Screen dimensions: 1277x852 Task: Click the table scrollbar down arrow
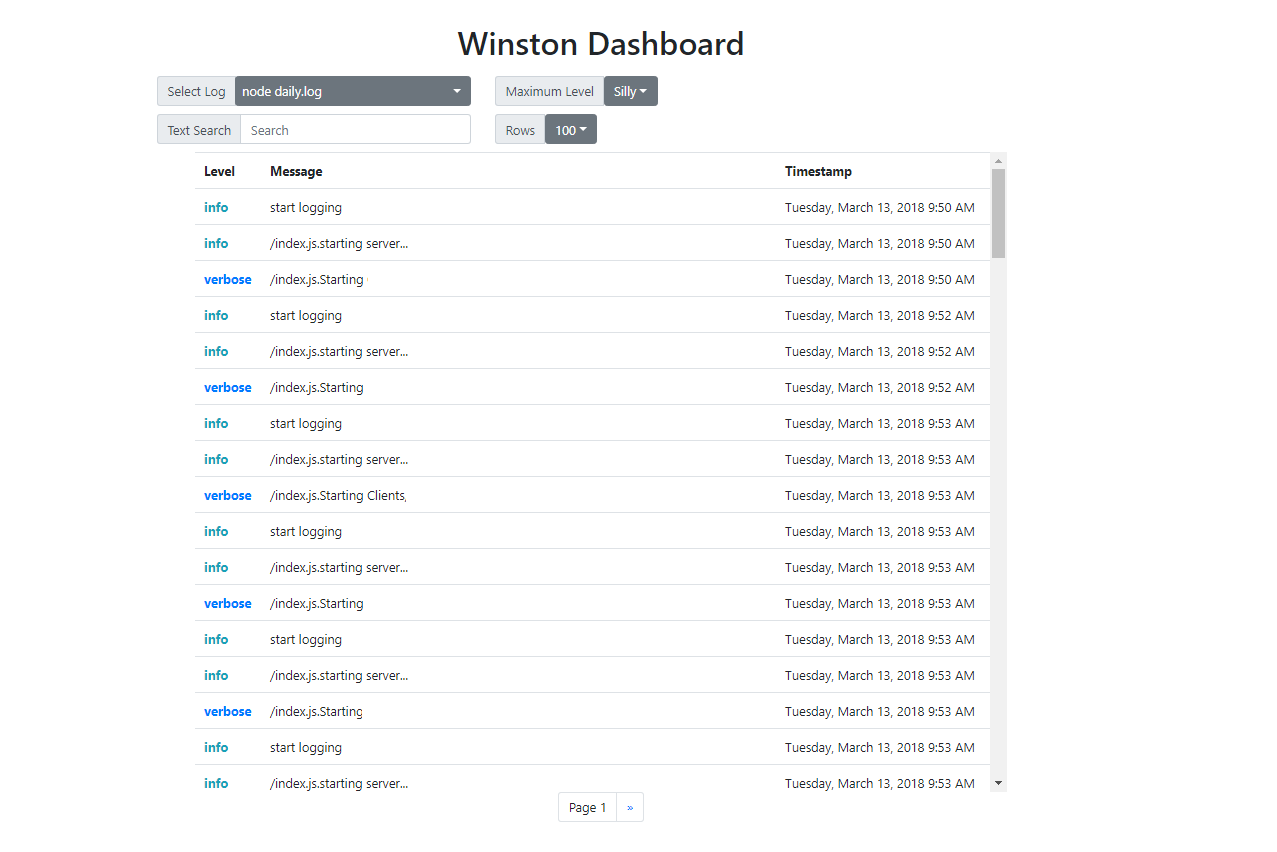[998, 783]
